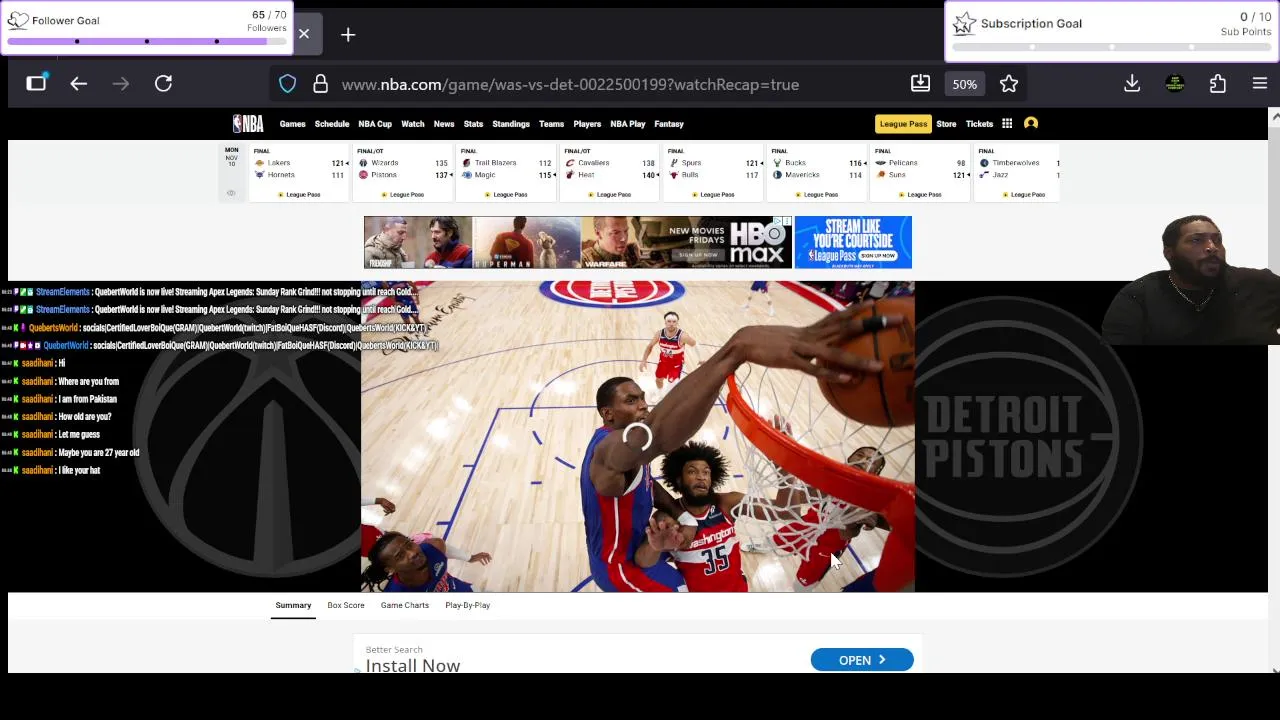The image size is (1280, 720).
Task: Go to the NBA Cup section
Action: (x=375, y=124)
